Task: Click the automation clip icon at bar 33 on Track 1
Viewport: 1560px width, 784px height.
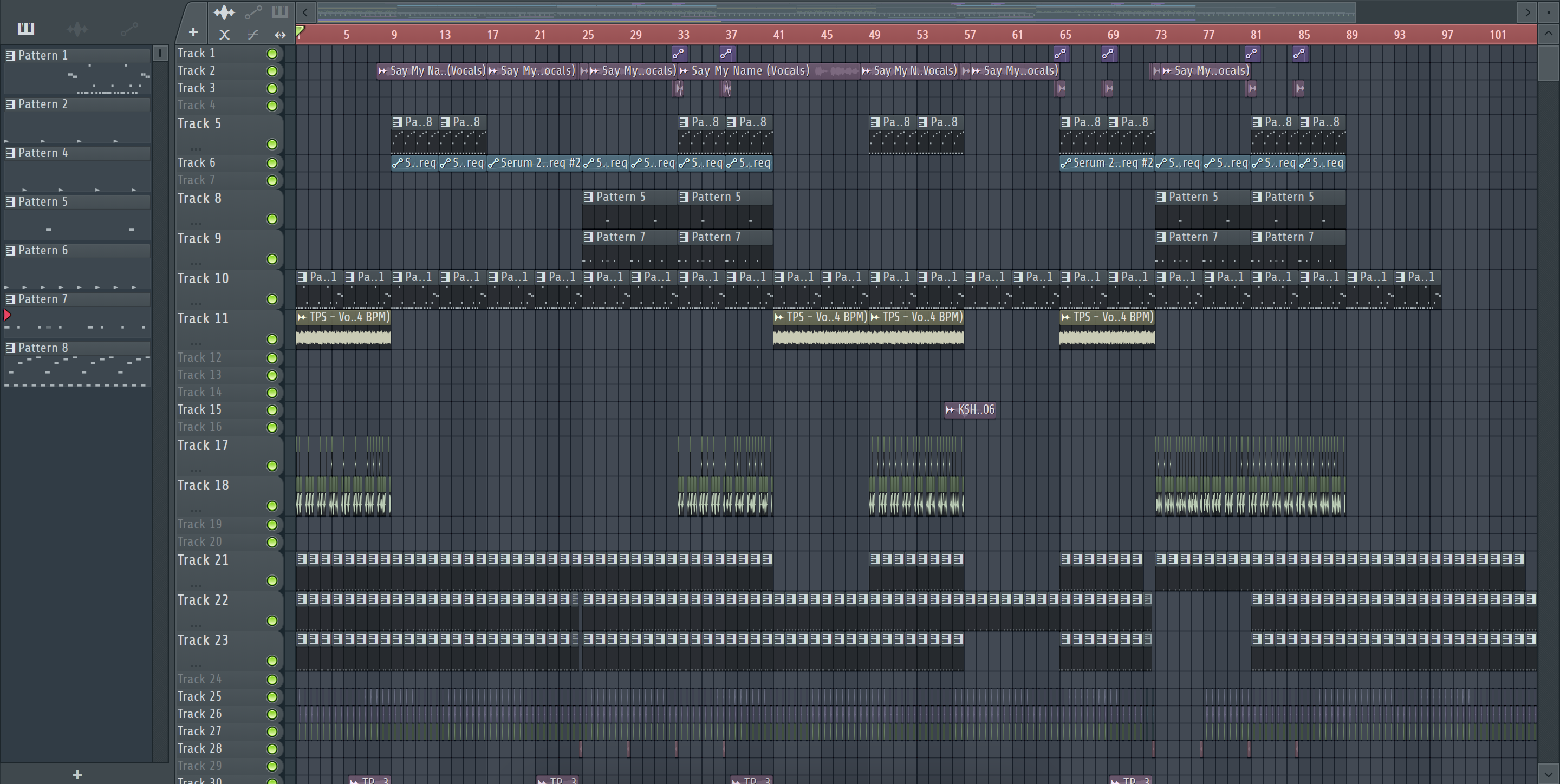Action: point(679,53)
